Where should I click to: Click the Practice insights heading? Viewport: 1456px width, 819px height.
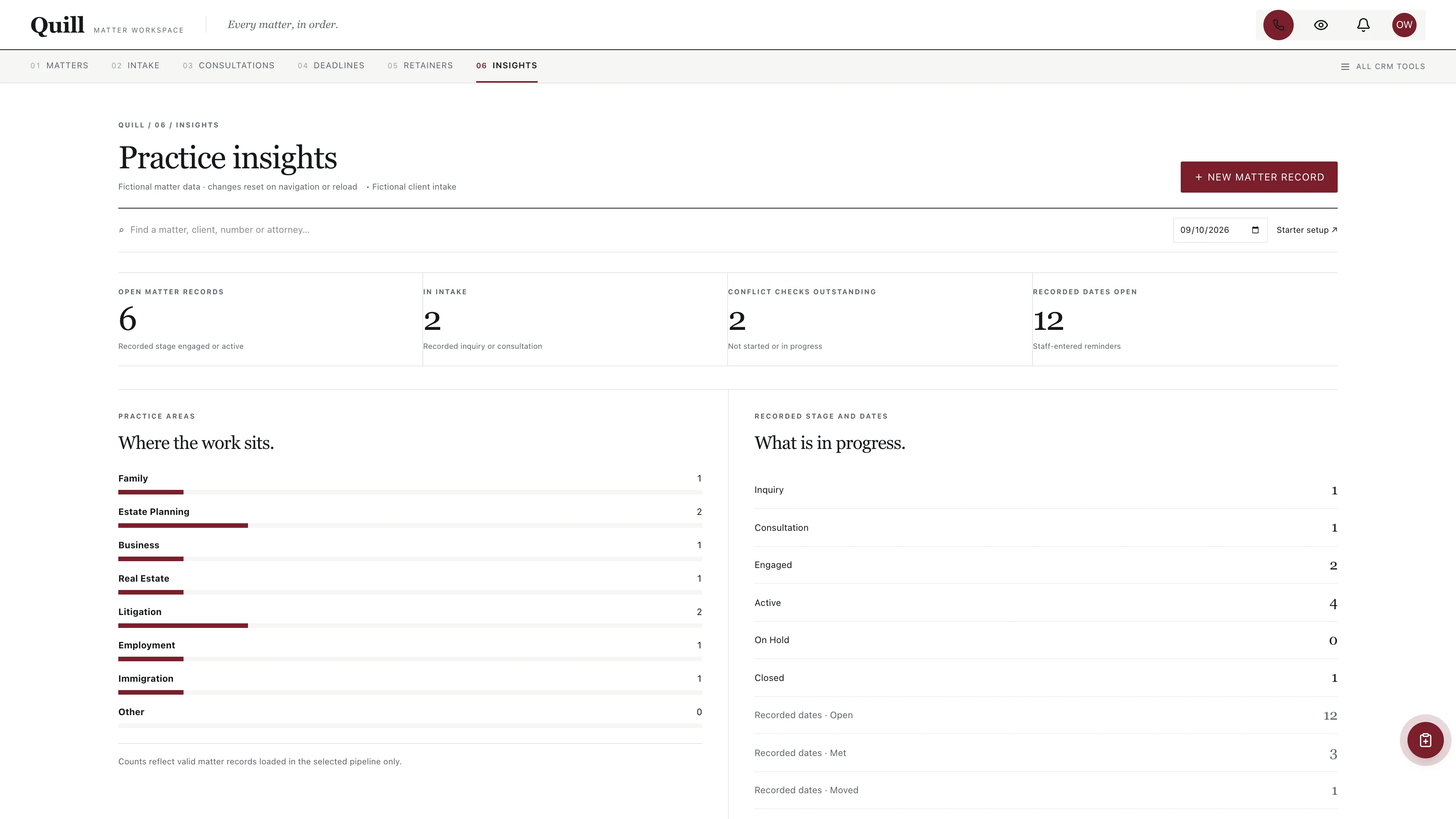228,158
